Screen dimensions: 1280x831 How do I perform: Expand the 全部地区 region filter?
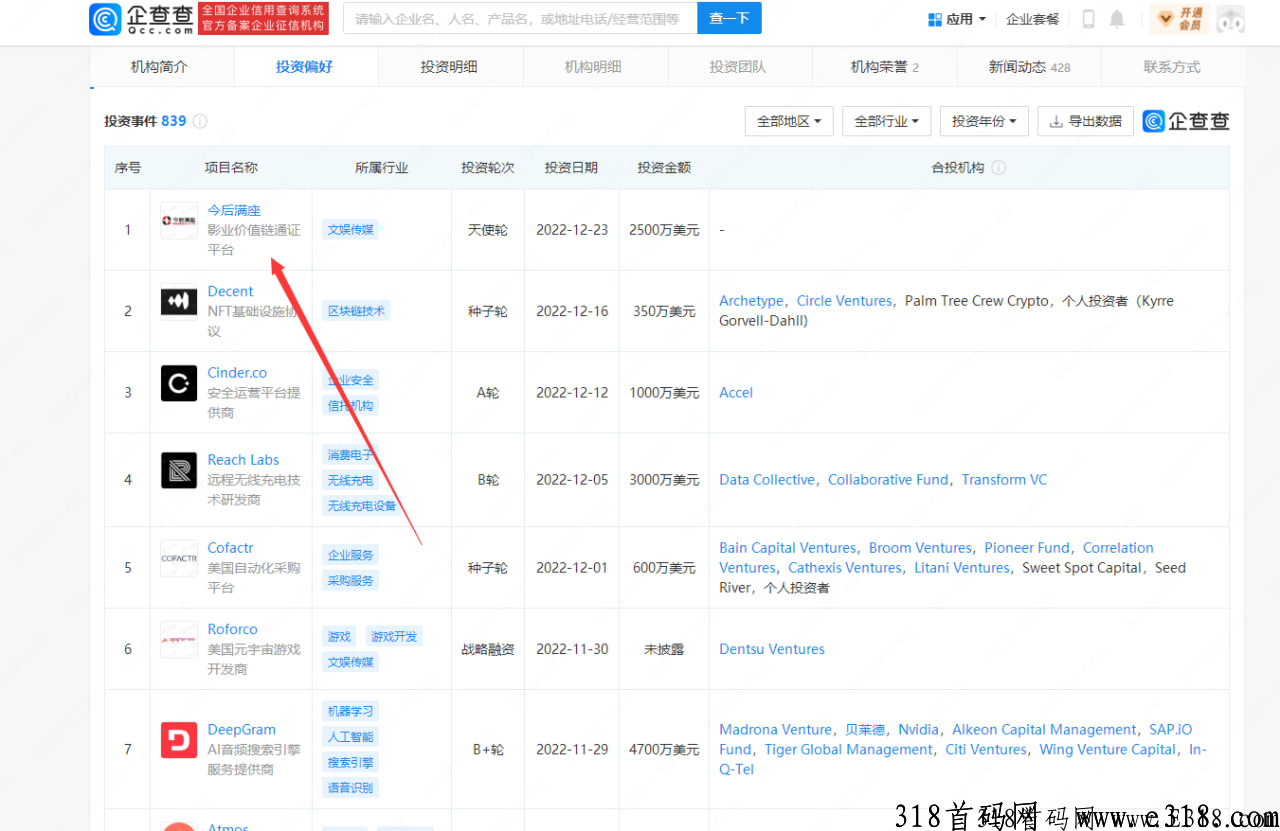click(789, 121)
